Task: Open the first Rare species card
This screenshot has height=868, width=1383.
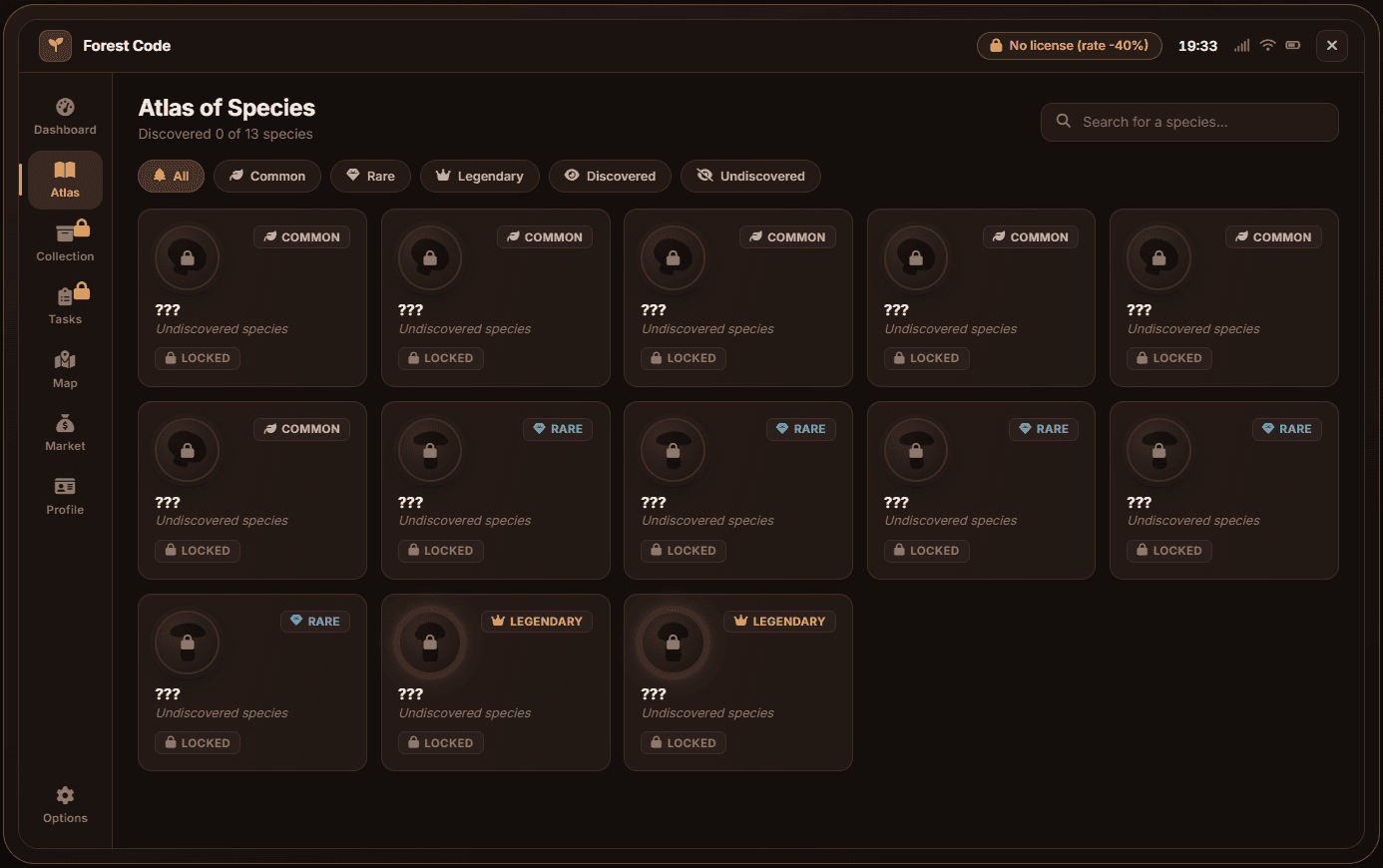Action: [496, 490]
